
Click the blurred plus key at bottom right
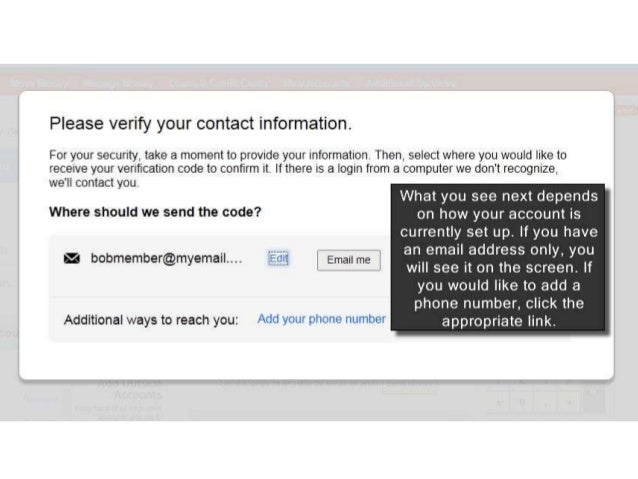tap(569, 402)
